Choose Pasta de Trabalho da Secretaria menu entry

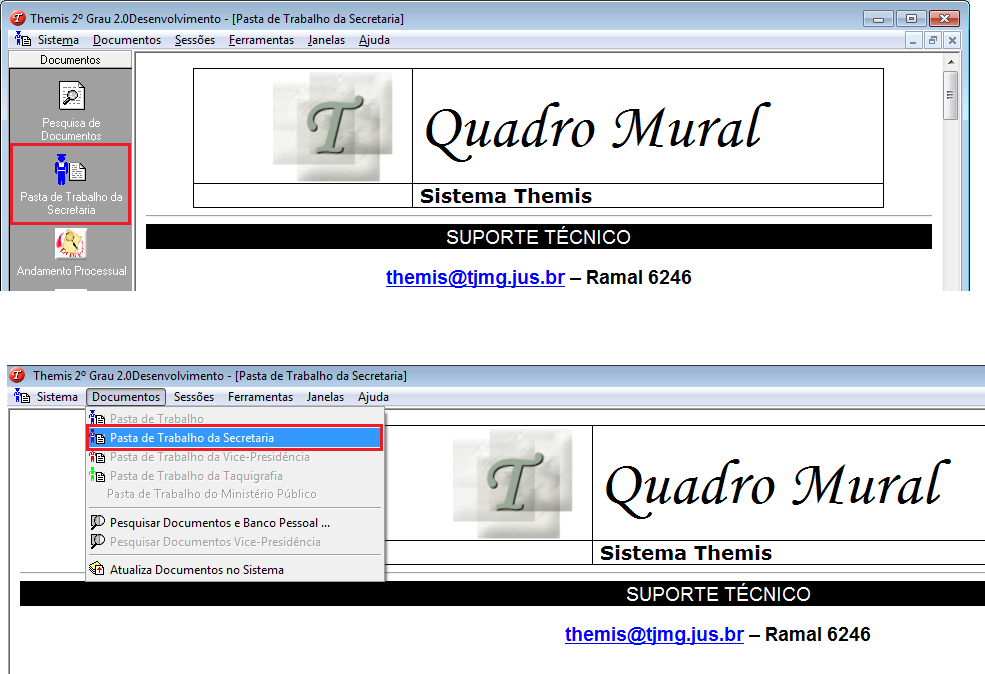(x=234, y=438)
